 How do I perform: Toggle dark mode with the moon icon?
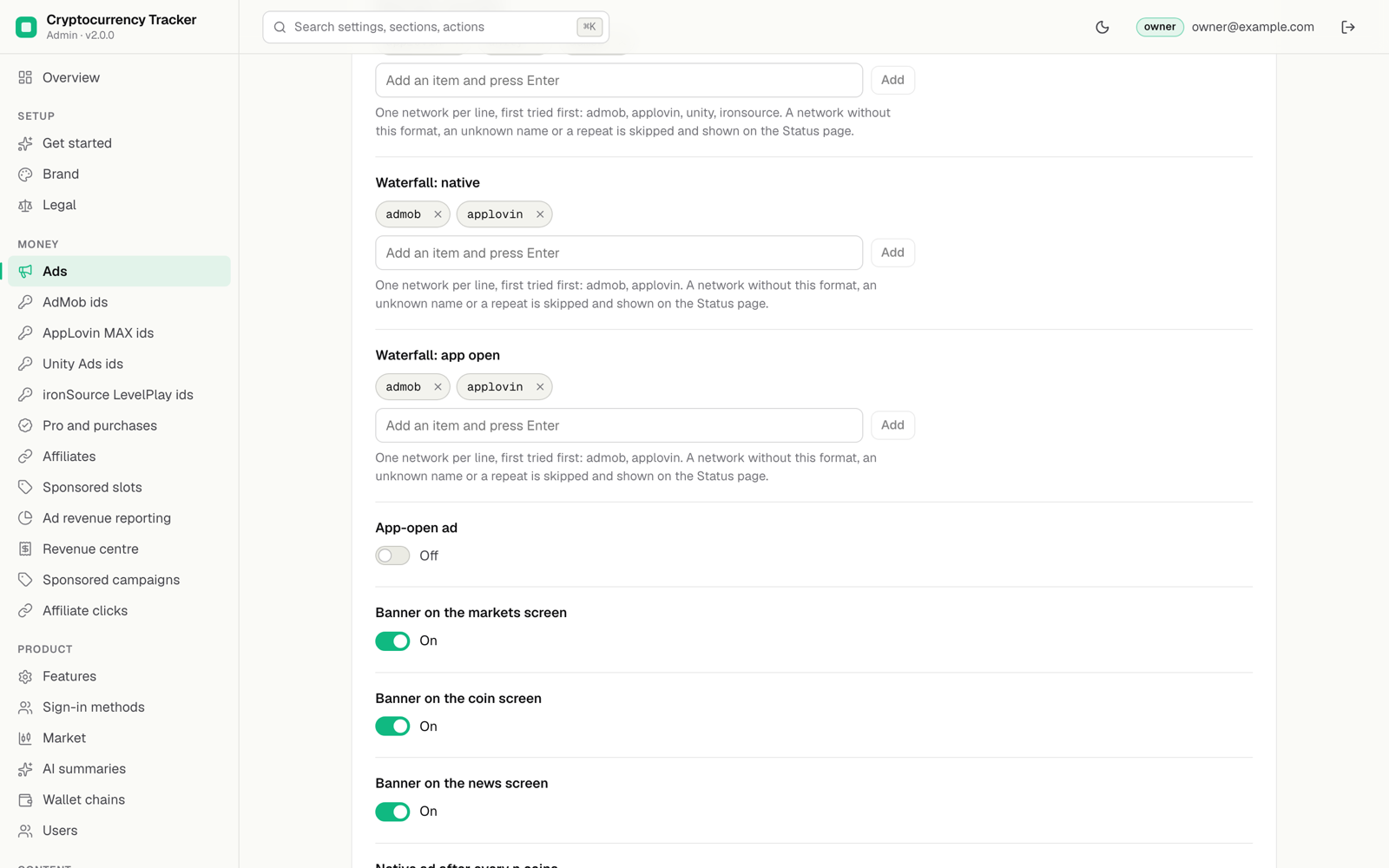click(x=1103, y=27)
